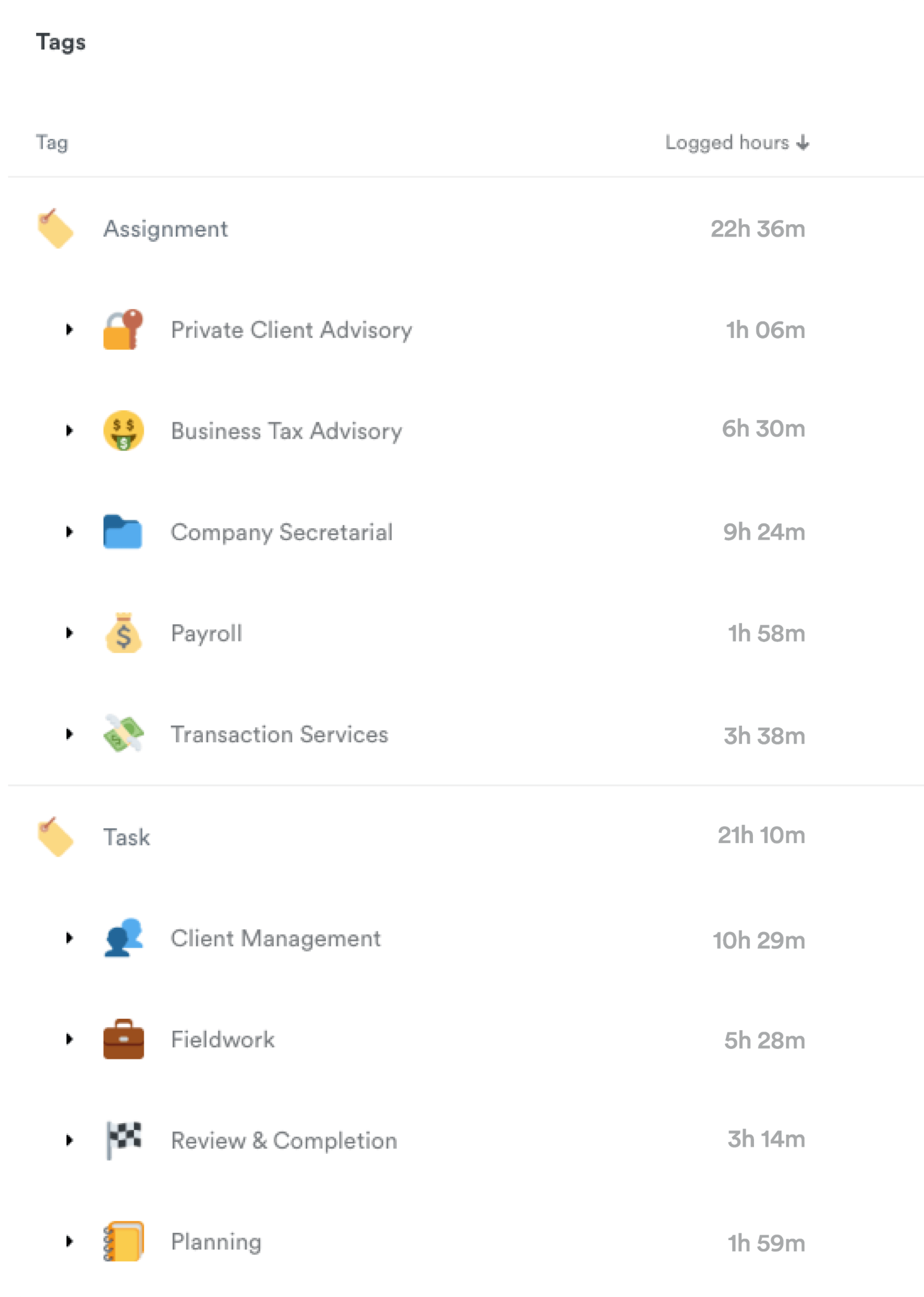The width and height of the screenshot is (924, 1297).
Task: Click the Assignment tag label icon
Action: 55,229
